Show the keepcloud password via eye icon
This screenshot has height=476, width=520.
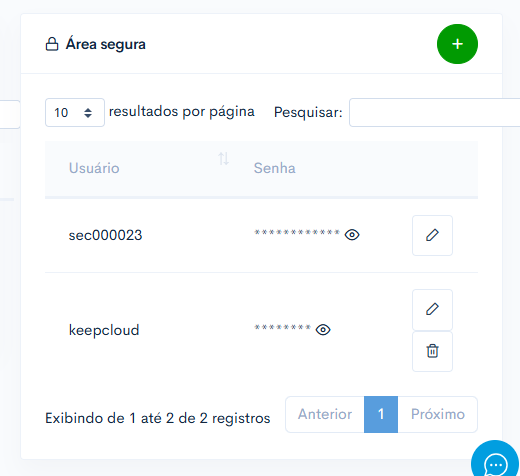pos(323,330)
